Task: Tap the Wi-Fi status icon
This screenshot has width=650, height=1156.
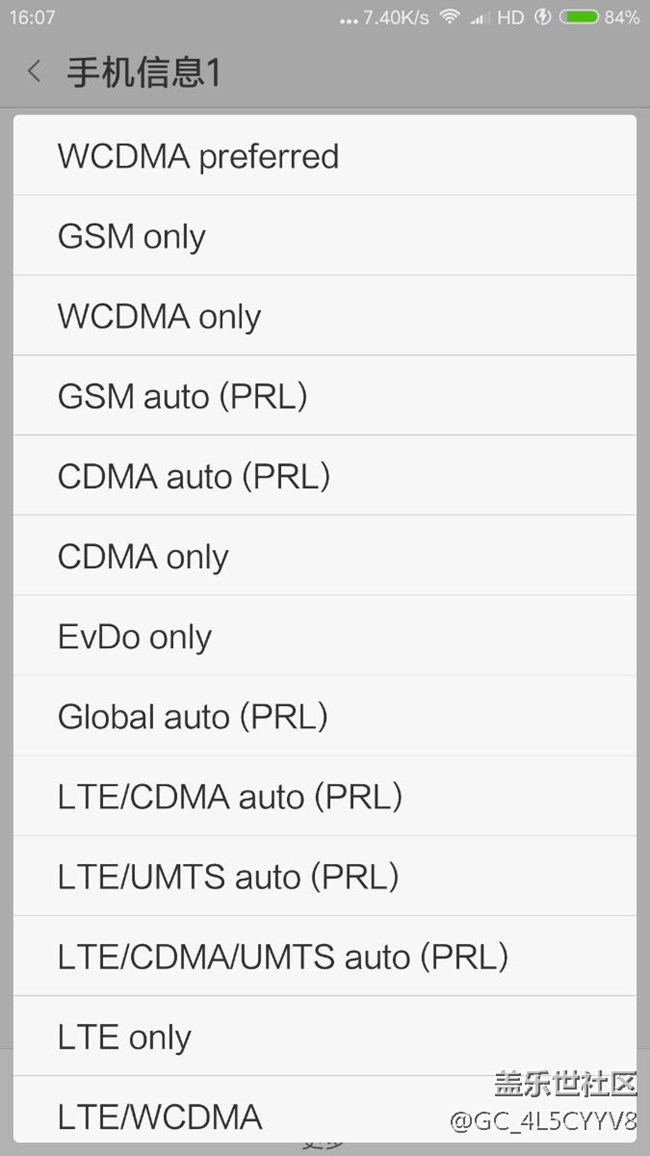Action: [450, 17]
